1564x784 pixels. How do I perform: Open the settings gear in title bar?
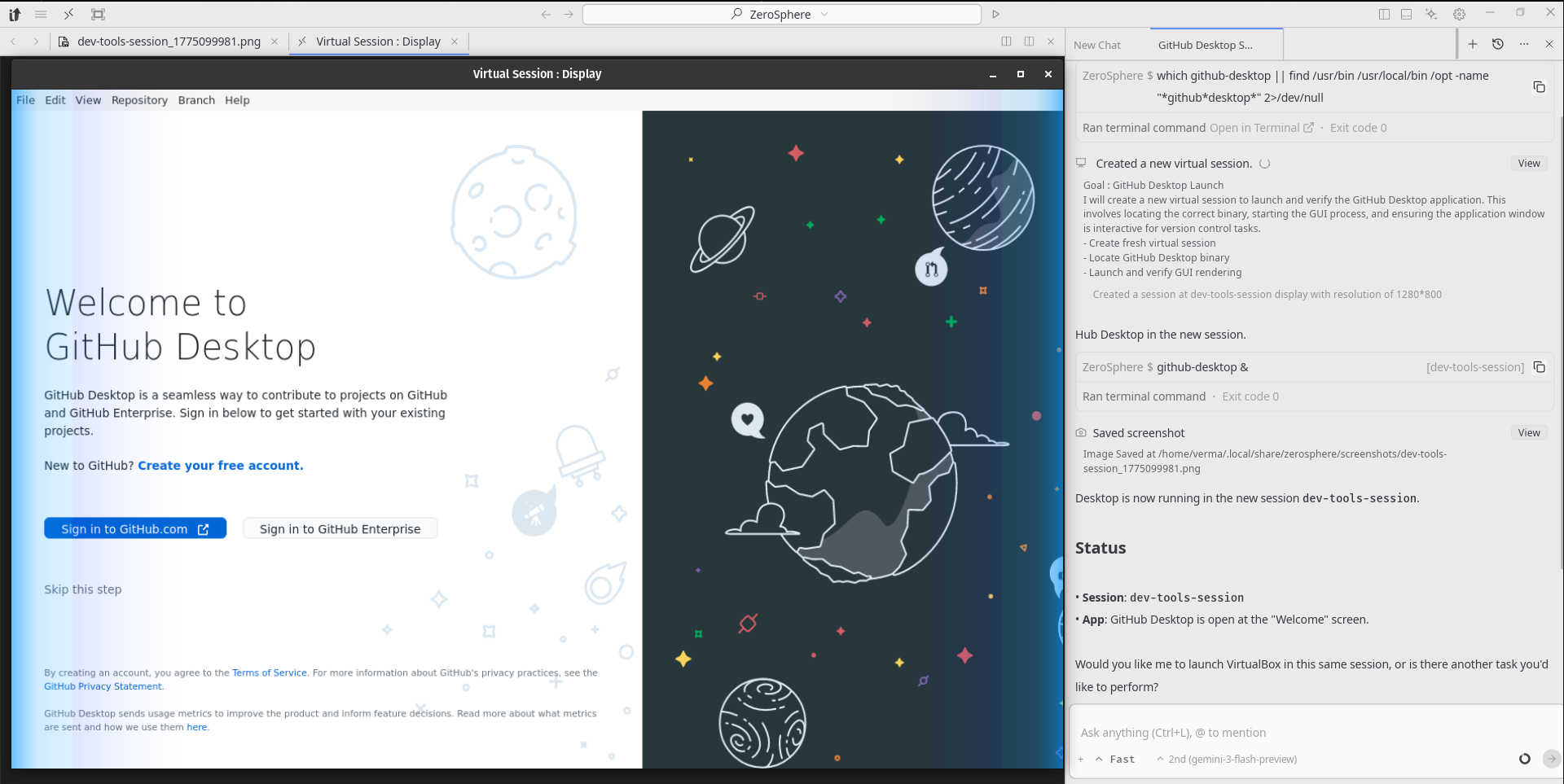point(1459,14)
